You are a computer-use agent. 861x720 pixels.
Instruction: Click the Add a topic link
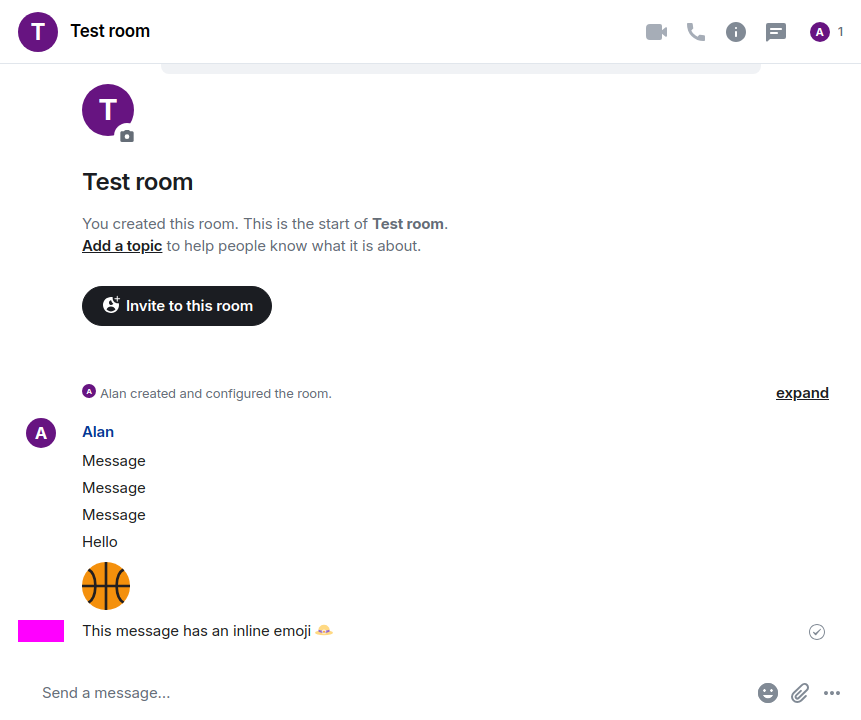(x=122, y=245)
